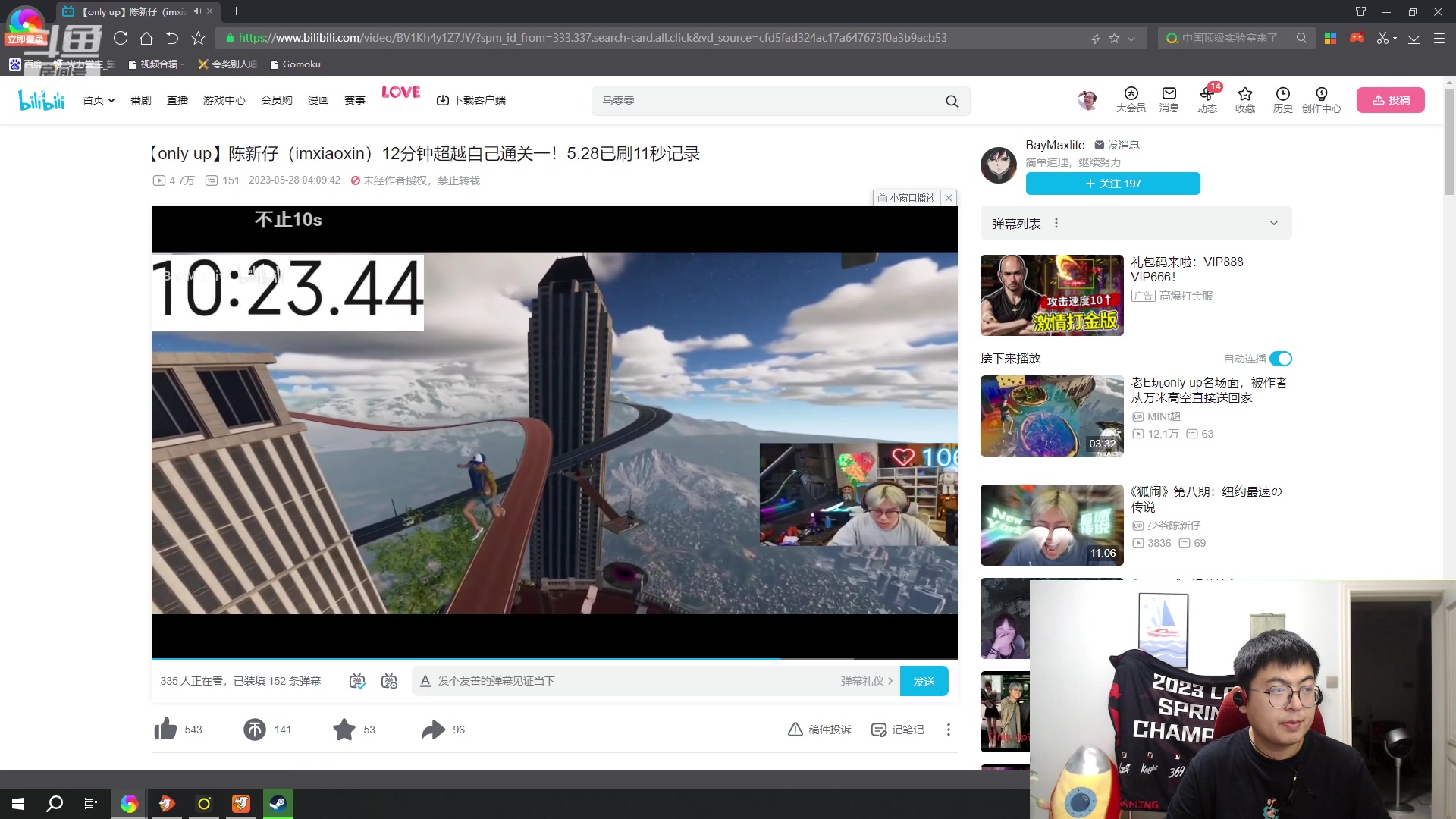Open Windows taskbar search

click(x=55, y=804)
